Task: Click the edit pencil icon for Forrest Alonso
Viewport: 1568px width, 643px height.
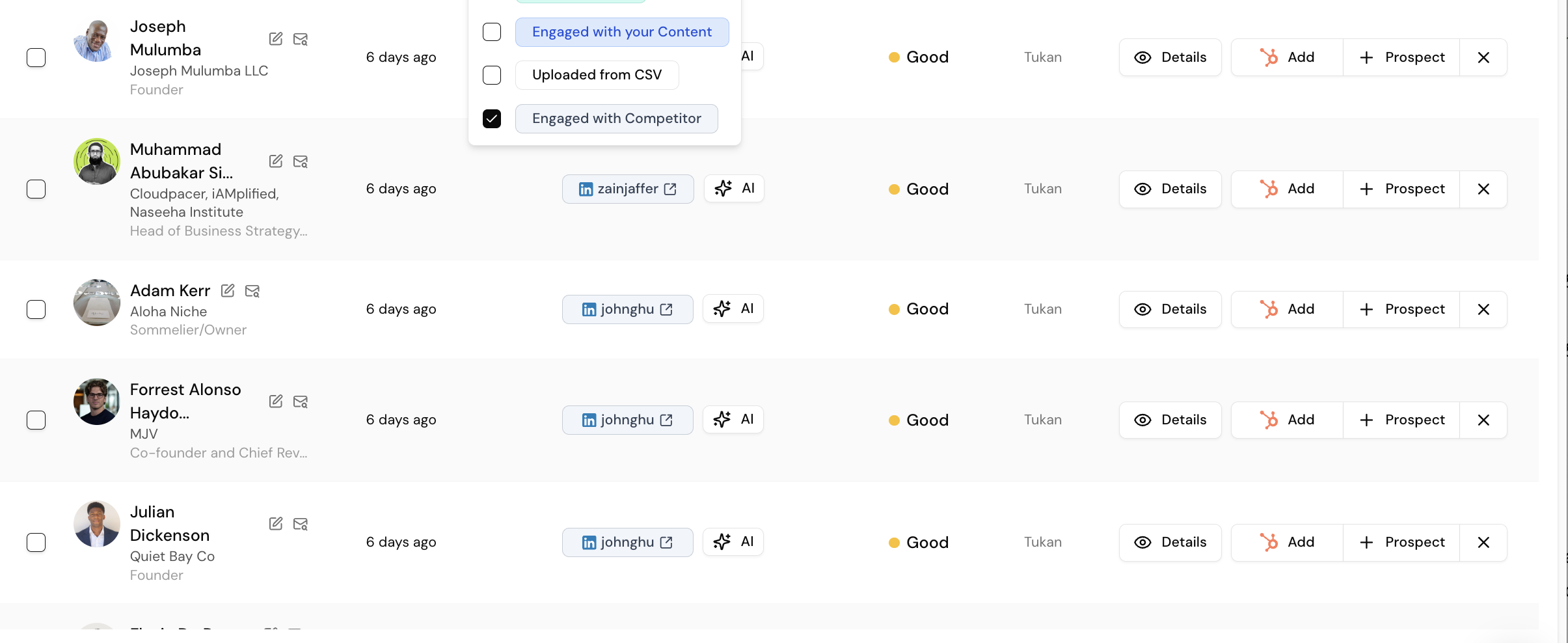Action: [x=276, y=402]
